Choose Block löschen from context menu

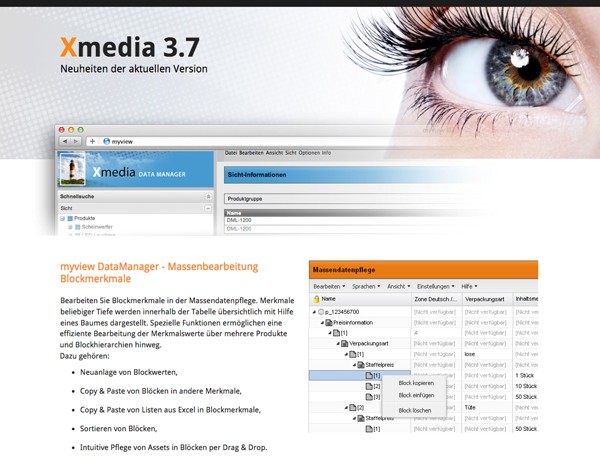415,411
